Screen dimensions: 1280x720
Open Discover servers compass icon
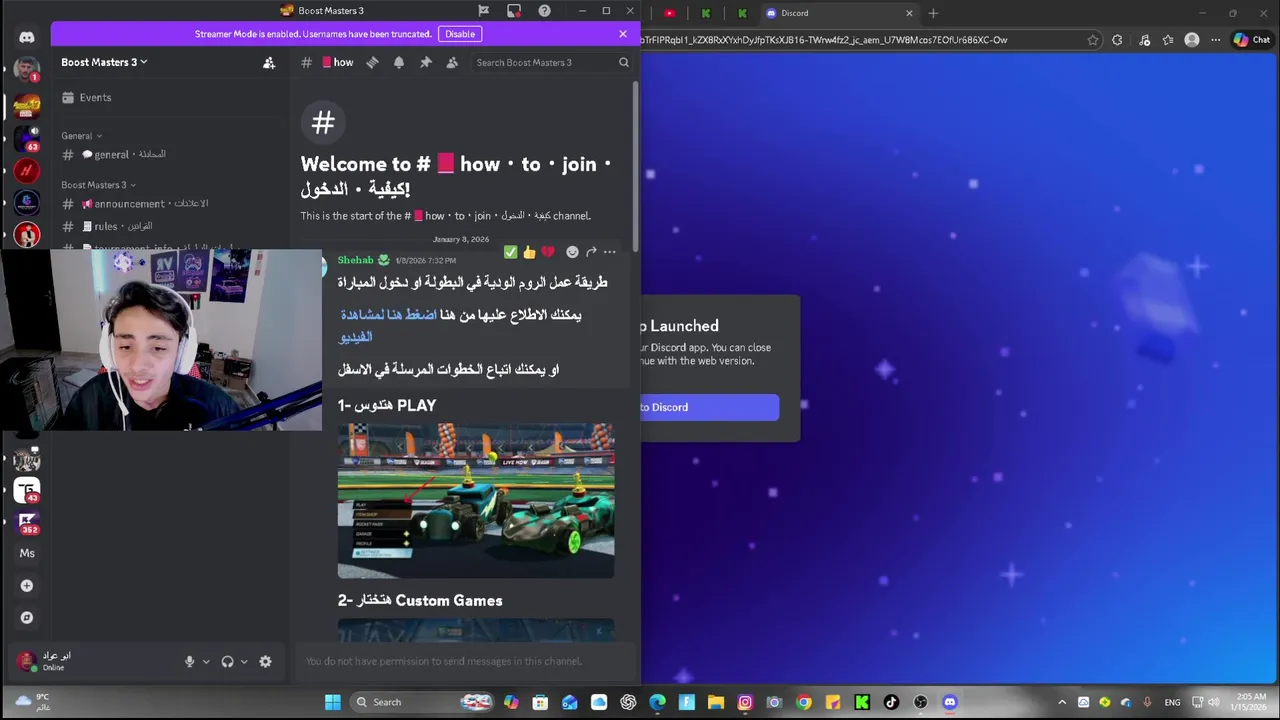click(x=27, y=618)
